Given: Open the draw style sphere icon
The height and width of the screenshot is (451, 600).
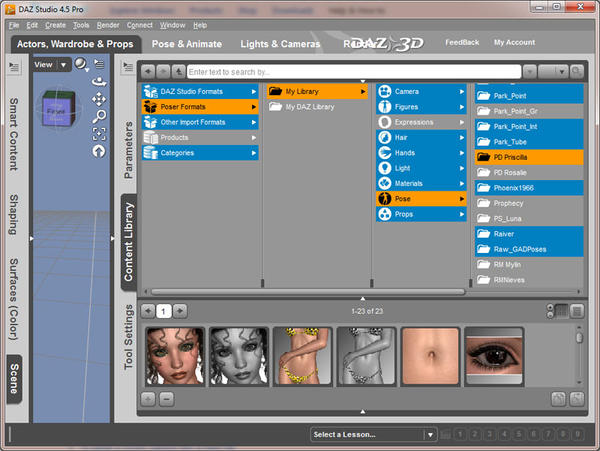Looking at the screenshot, I should [81, 64].
